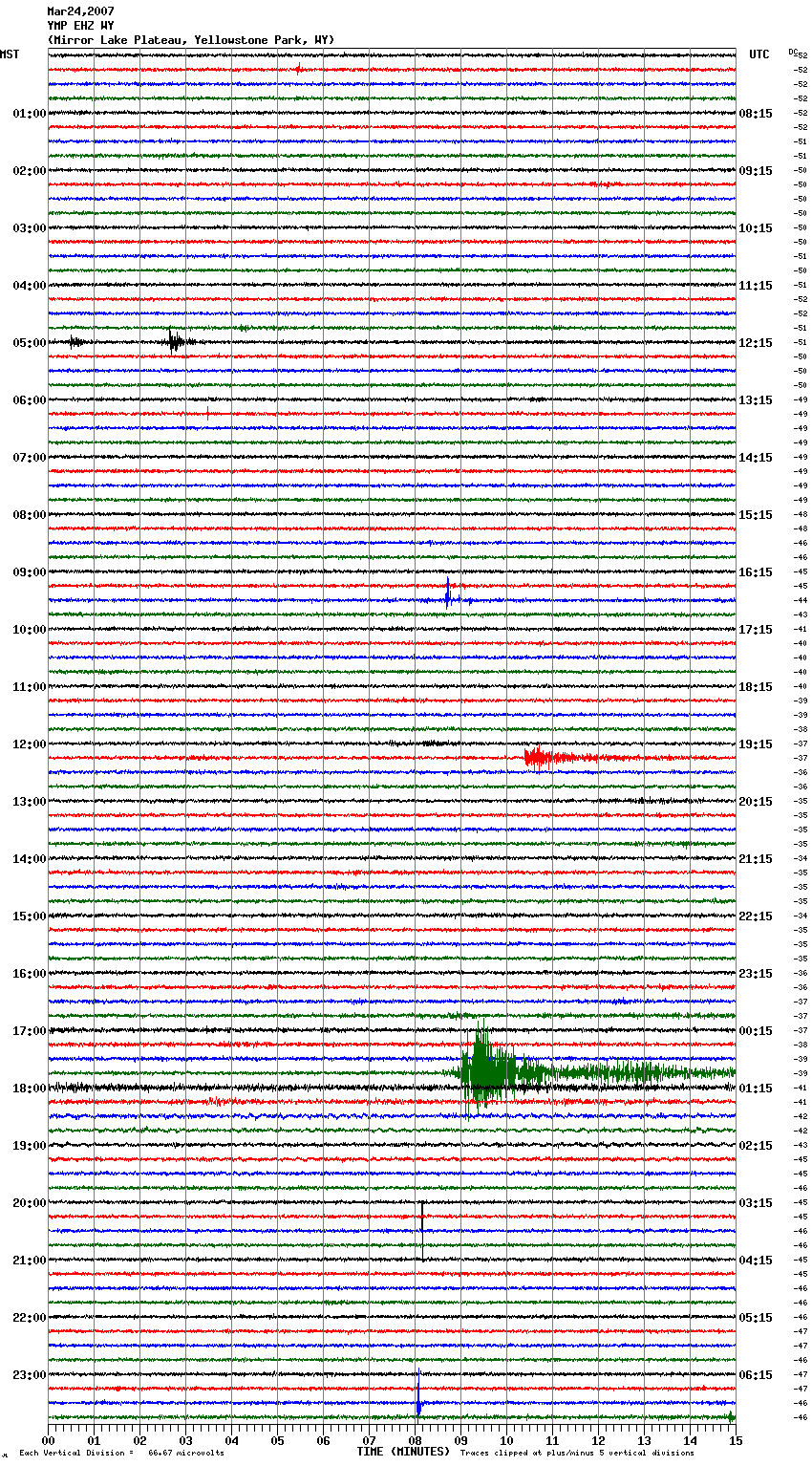Click the small red blip in the second trace
812x1466 pixels.
tap(299, 69)
